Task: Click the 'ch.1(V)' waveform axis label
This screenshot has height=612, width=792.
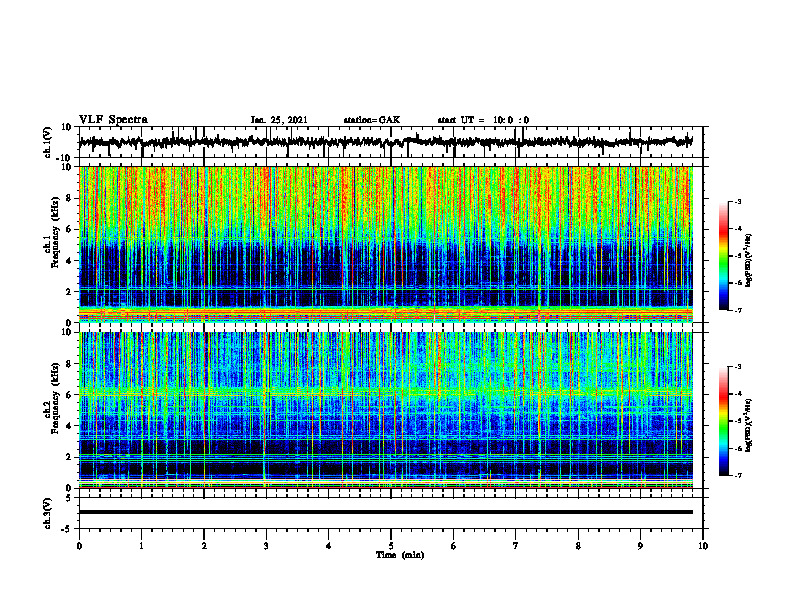Action: click(x=48, y=142)
